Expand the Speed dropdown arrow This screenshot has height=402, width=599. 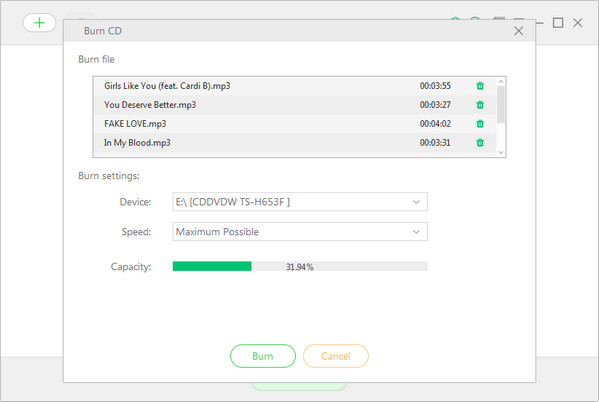pos(416,232)
